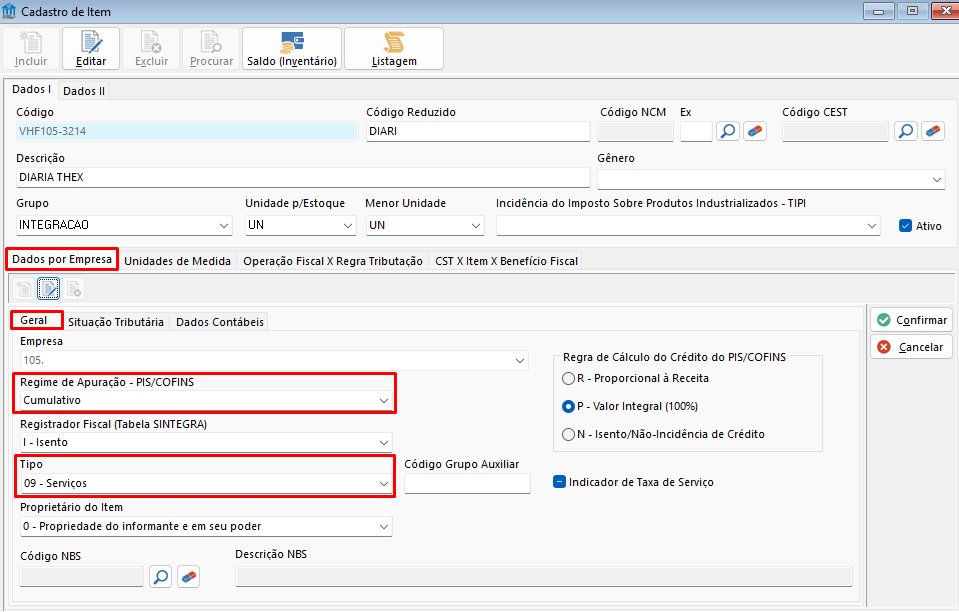Switch to the Dados II tab
959x612 pixels.
point(84,91)
